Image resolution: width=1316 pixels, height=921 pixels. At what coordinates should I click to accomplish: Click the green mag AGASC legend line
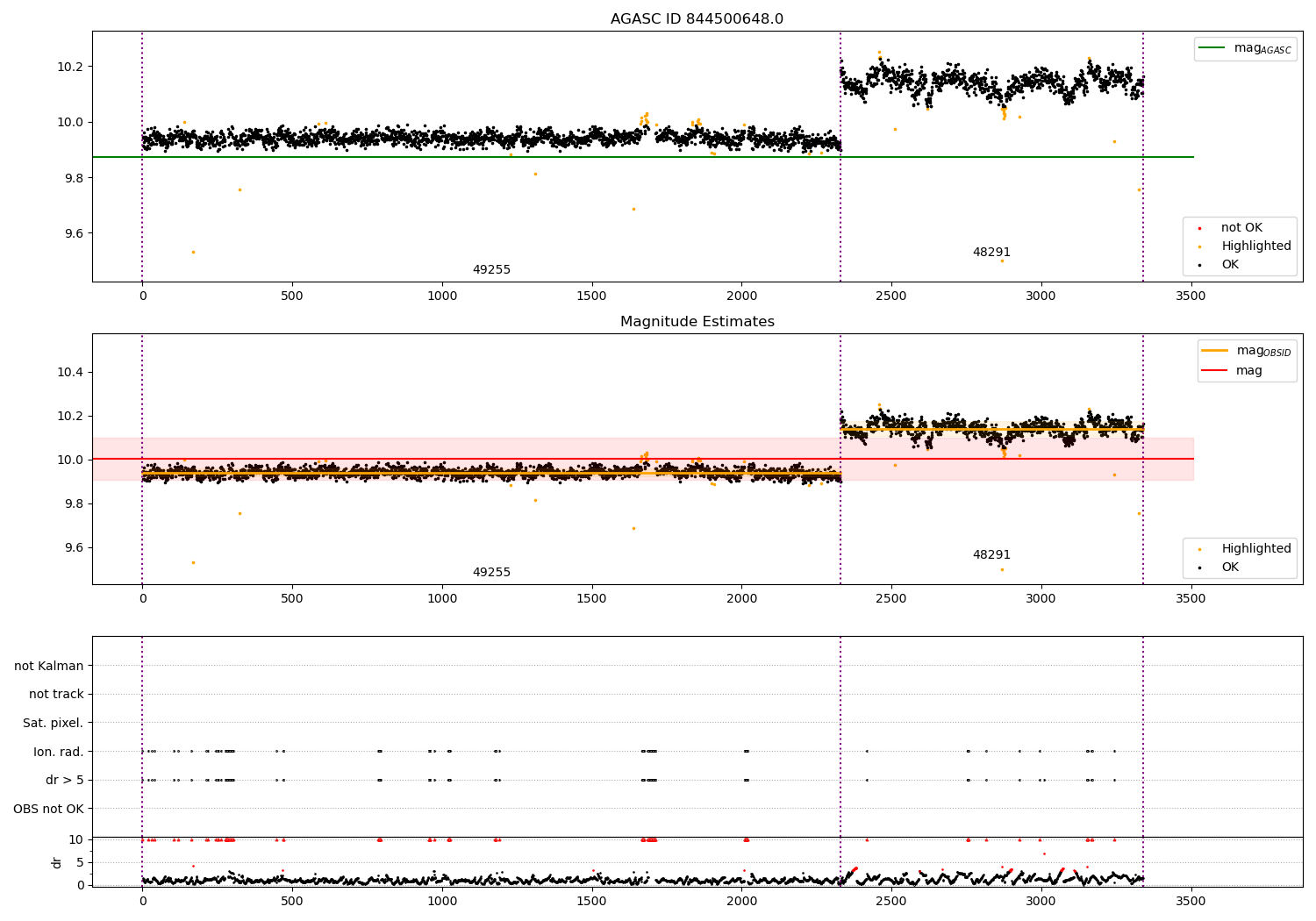click(1212, 48)
